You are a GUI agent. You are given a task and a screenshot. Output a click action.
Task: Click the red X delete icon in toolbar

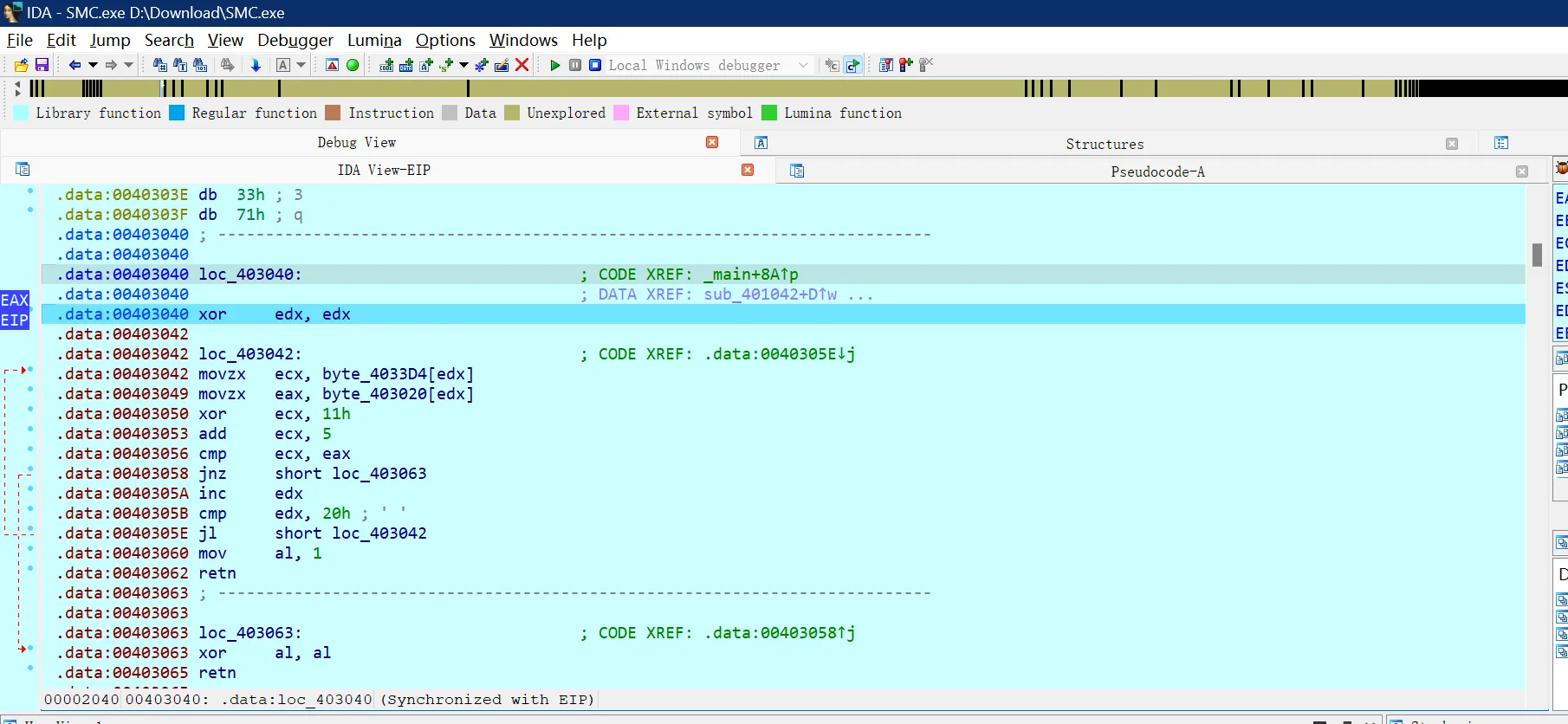522,65
